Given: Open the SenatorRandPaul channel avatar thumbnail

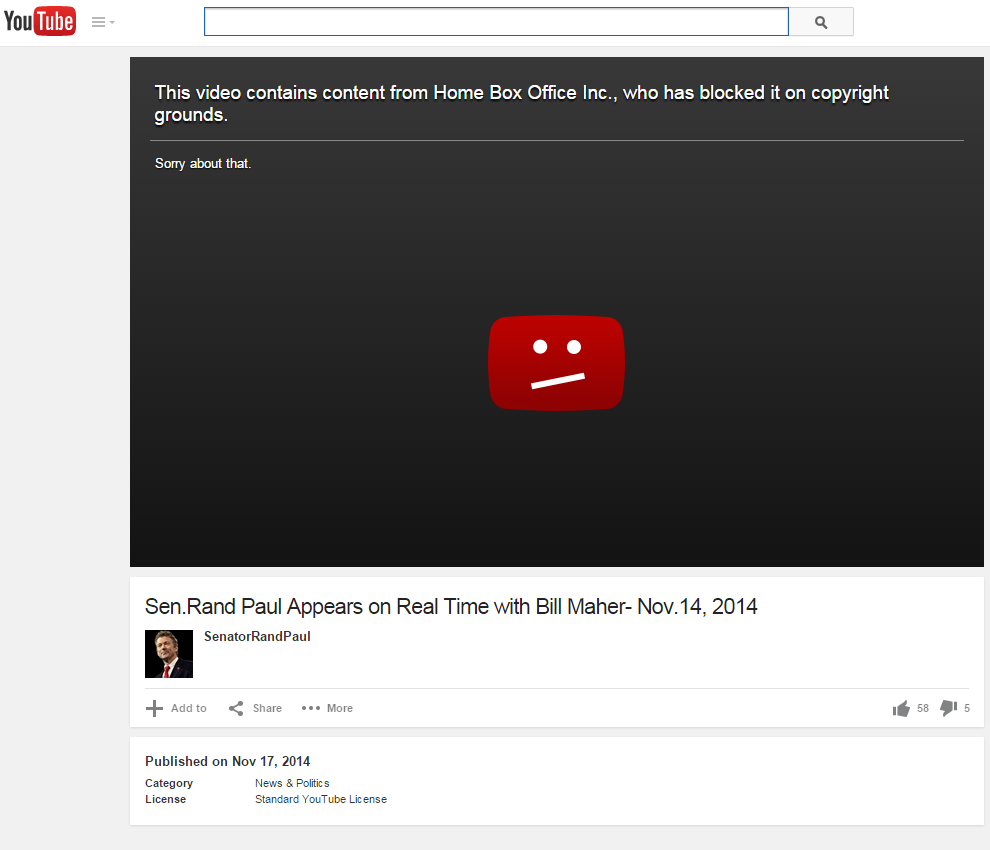Looking at the screenshot, I should coord(169,654).
